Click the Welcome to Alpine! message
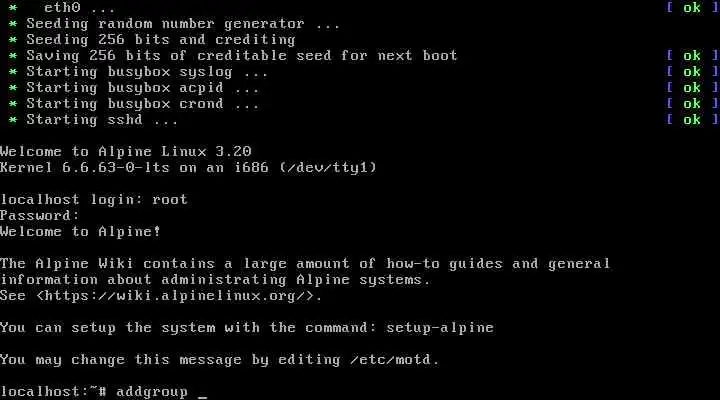Viewport: 720px width, 400px height. 80,231
